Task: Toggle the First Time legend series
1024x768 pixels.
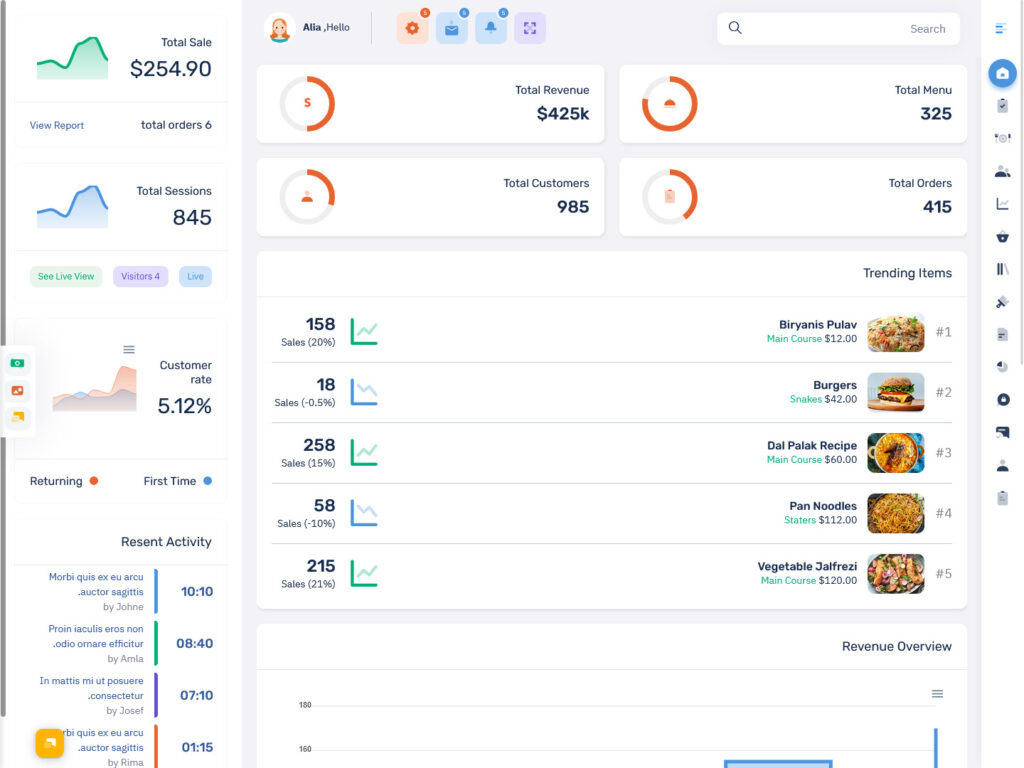Action: [178, 481]
